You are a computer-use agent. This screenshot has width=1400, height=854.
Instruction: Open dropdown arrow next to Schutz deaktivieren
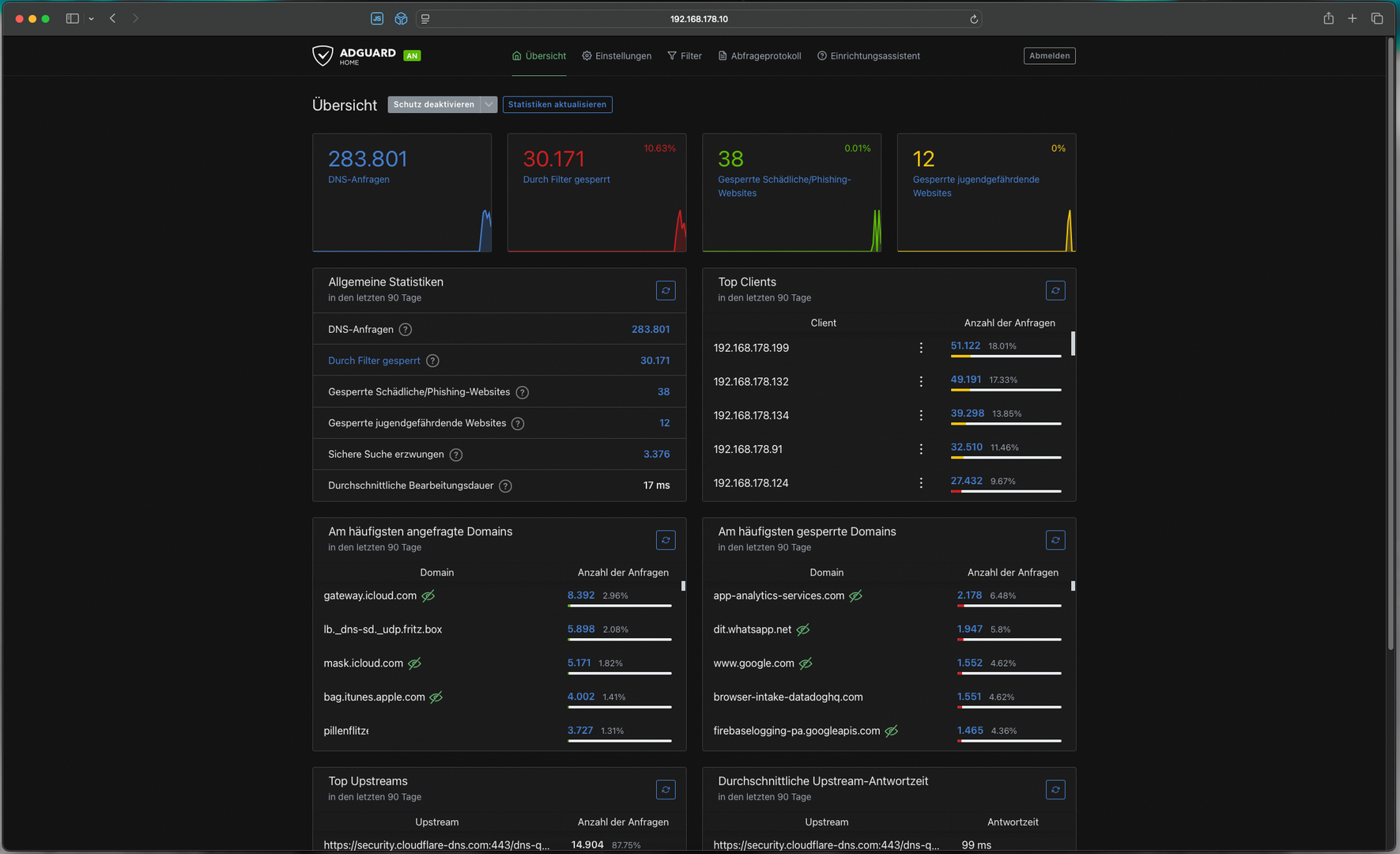point(489,104)
